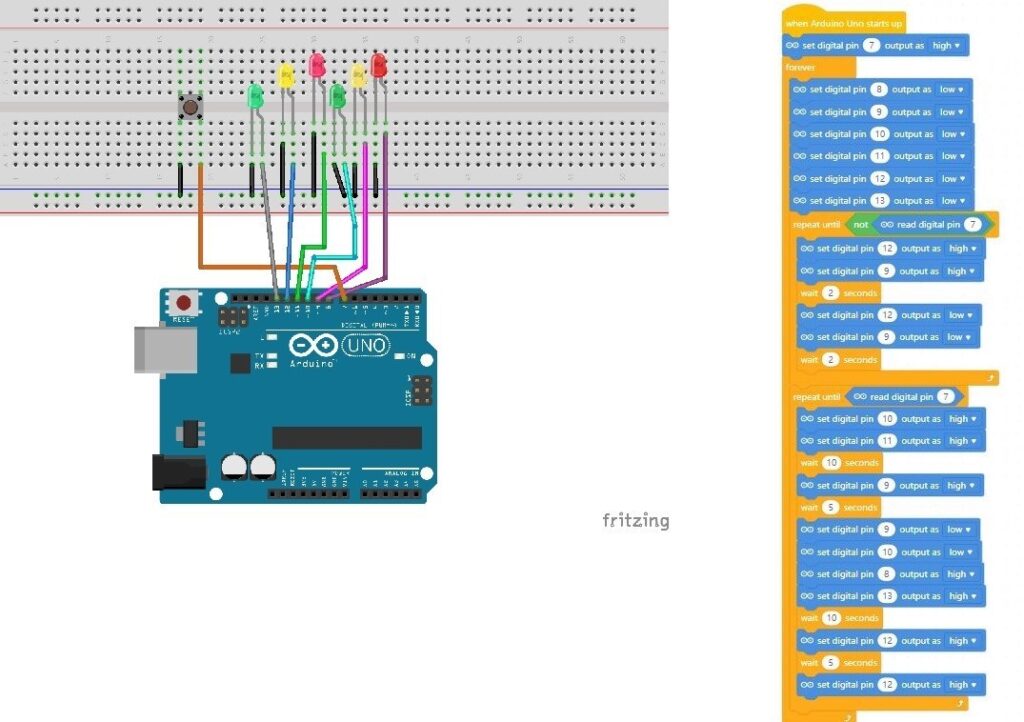This screenshot has height=722, width=1024.
Task: Open the high dropdown on pin 11 block
Action: coord(962,441)
